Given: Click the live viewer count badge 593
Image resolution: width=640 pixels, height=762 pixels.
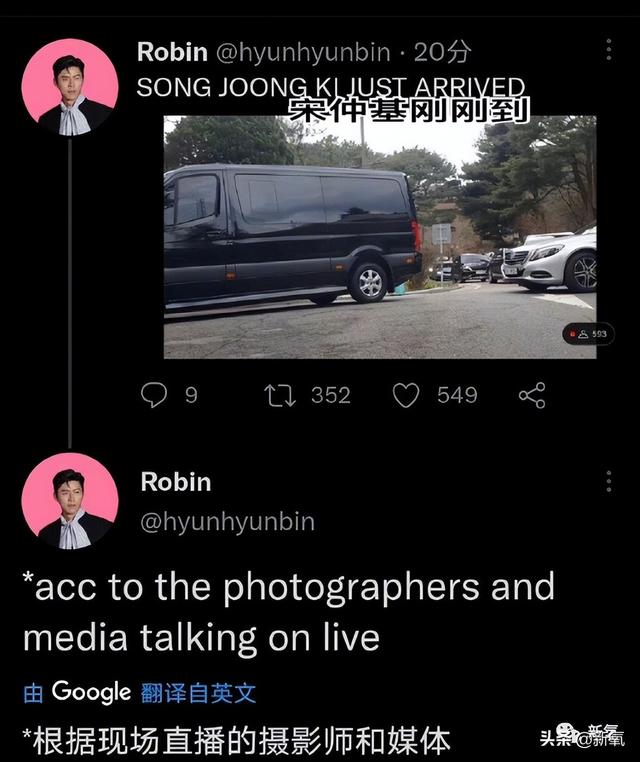Looking at the screenshot, I should point(588,334).
